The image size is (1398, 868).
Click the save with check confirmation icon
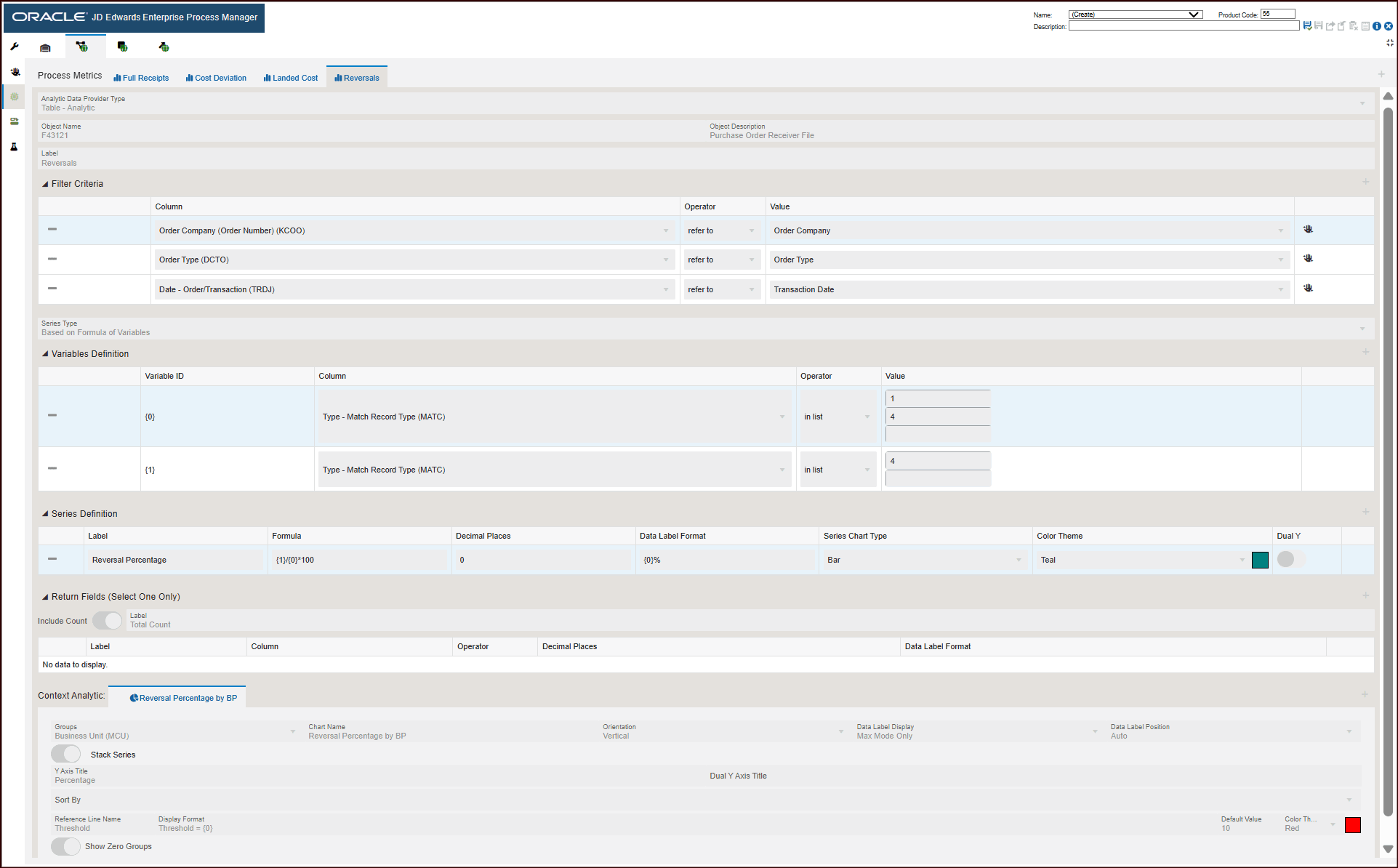tap(1306, 25)
